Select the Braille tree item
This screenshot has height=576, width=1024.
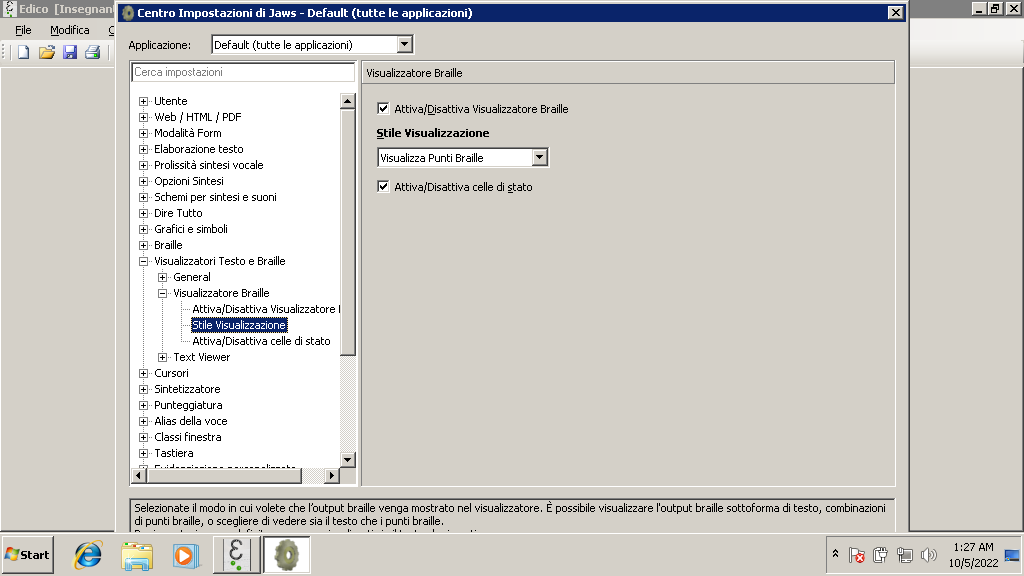(168, 245)
